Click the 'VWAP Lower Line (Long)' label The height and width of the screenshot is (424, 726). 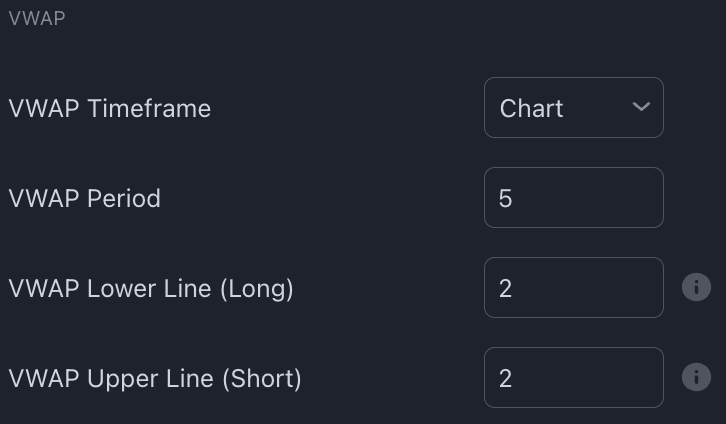(151, 288)
